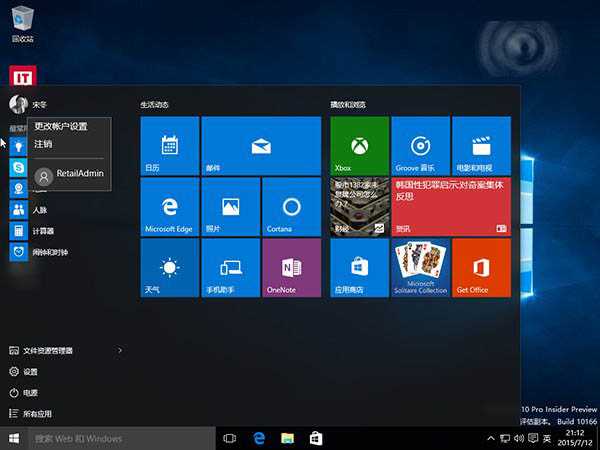Choose 注销 to sign out
The image size is (600, 450).
click(x=44, y=144)
